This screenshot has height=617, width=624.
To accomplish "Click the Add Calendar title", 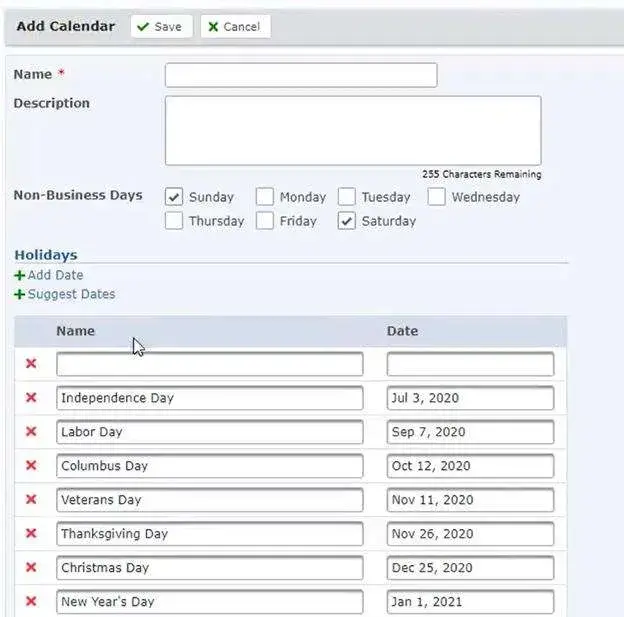I will (x=66, y=26).
